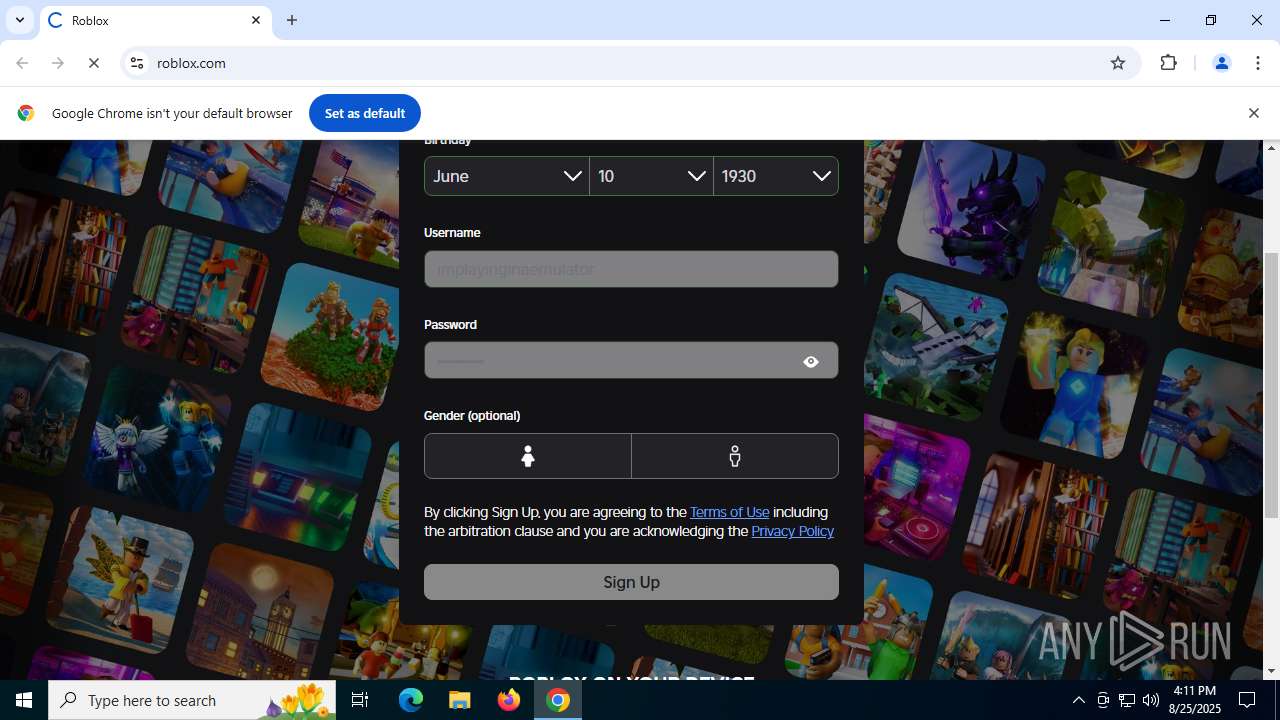This screenshot has height=720, width=1280.
Task: Open the notification center icon
Action: pyautogui.click(x=1247, y=700)
